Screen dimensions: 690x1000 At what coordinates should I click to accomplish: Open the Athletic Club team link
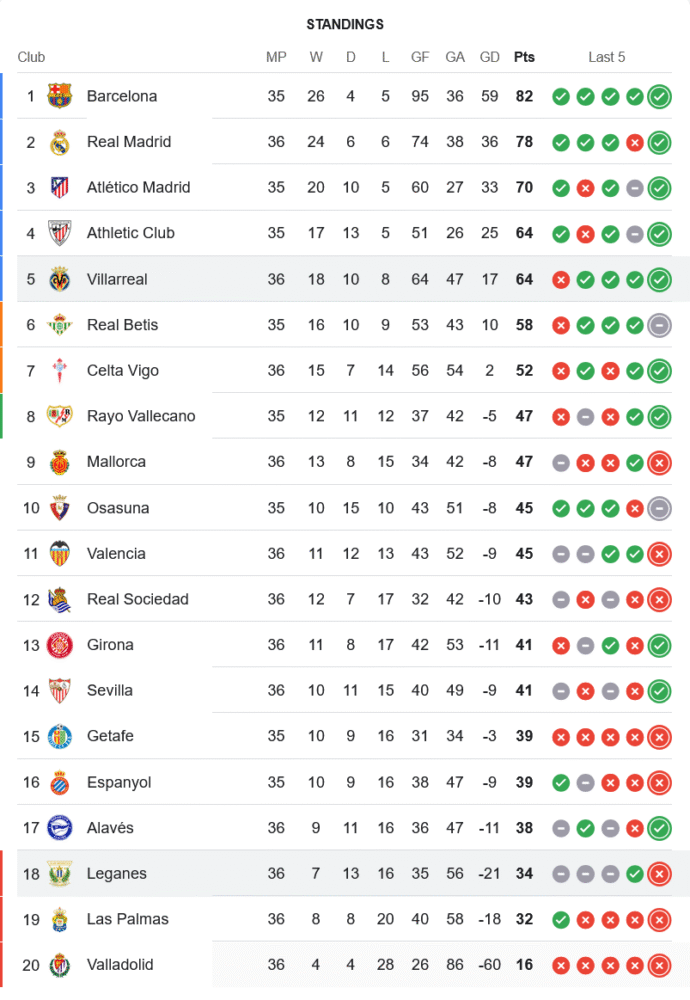pyautogui.click(x=130, y=233)
